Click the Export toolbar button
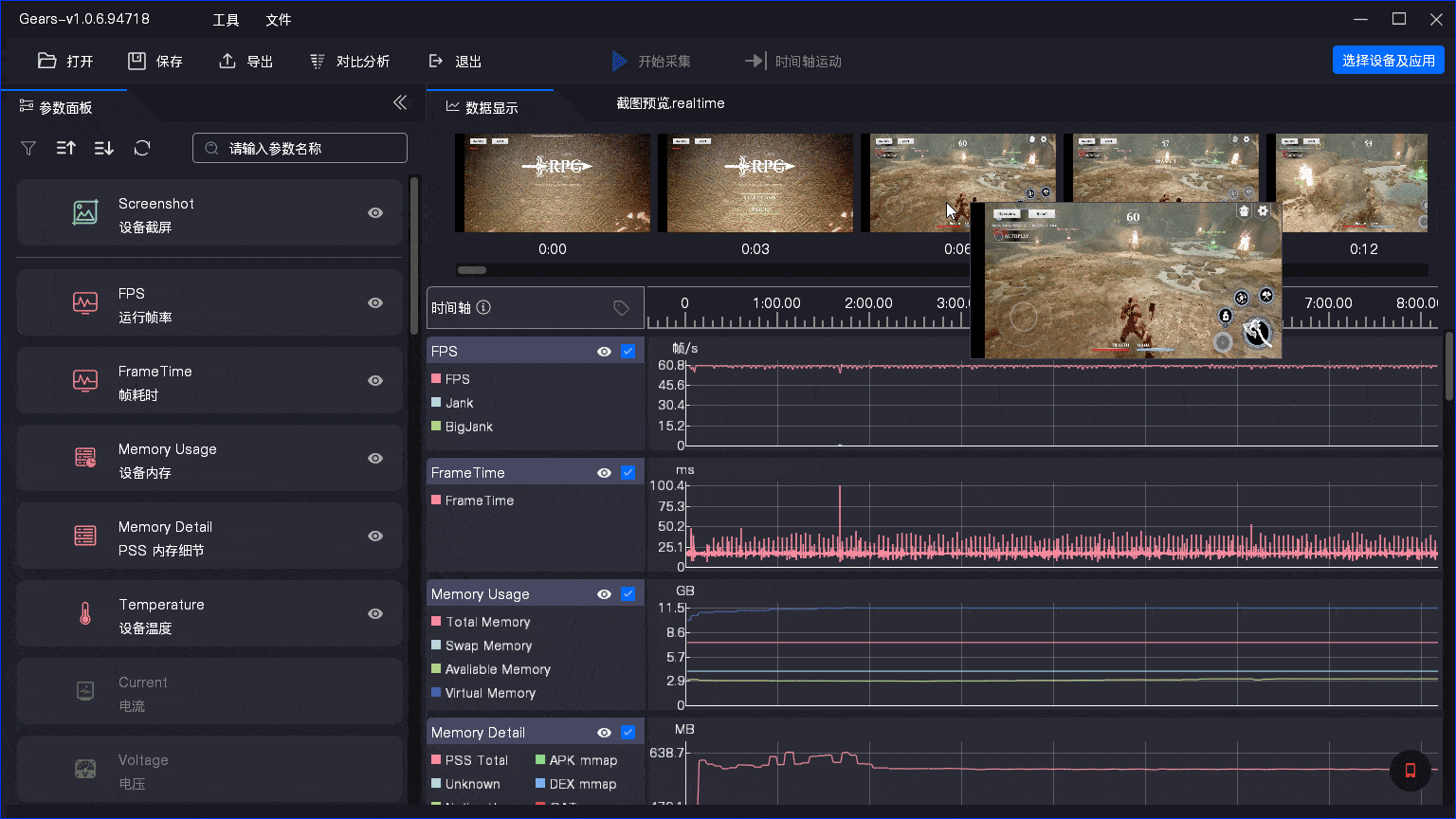Viewport: 1456px width, 819px height. (246, 61)
